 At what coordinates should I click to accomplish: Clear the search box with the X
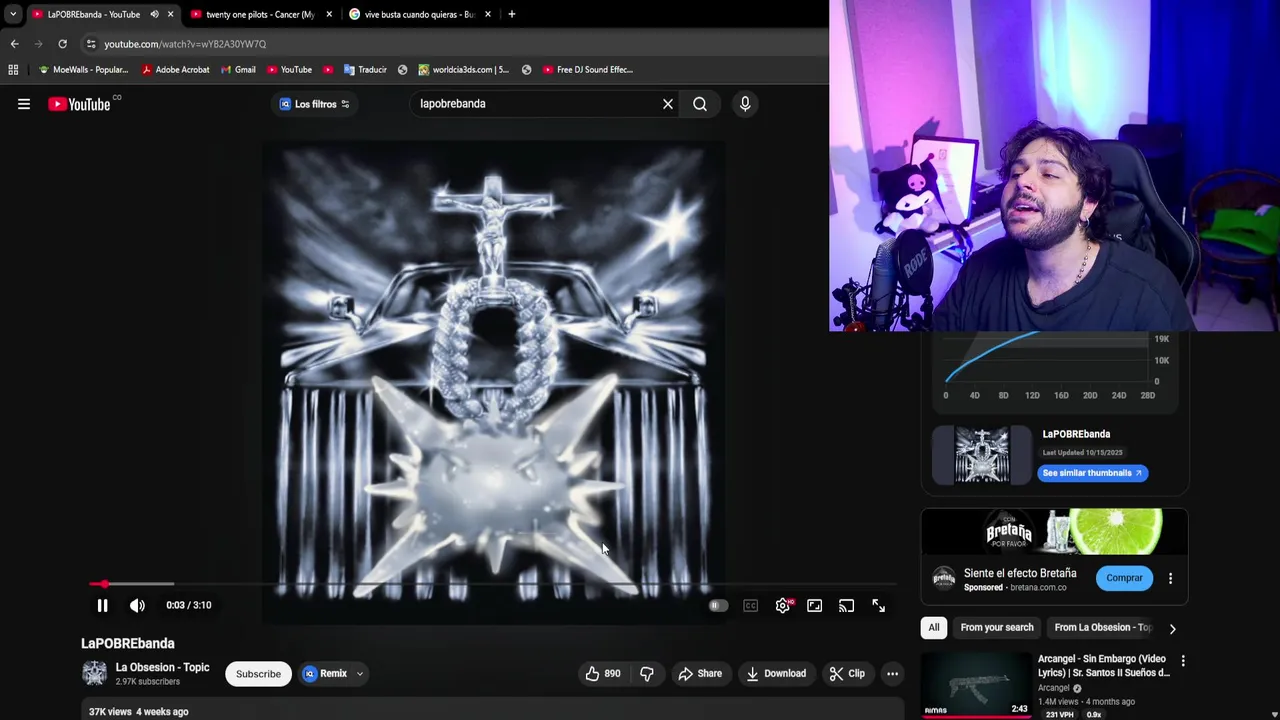pyautogui.click(x=668, y=104)
